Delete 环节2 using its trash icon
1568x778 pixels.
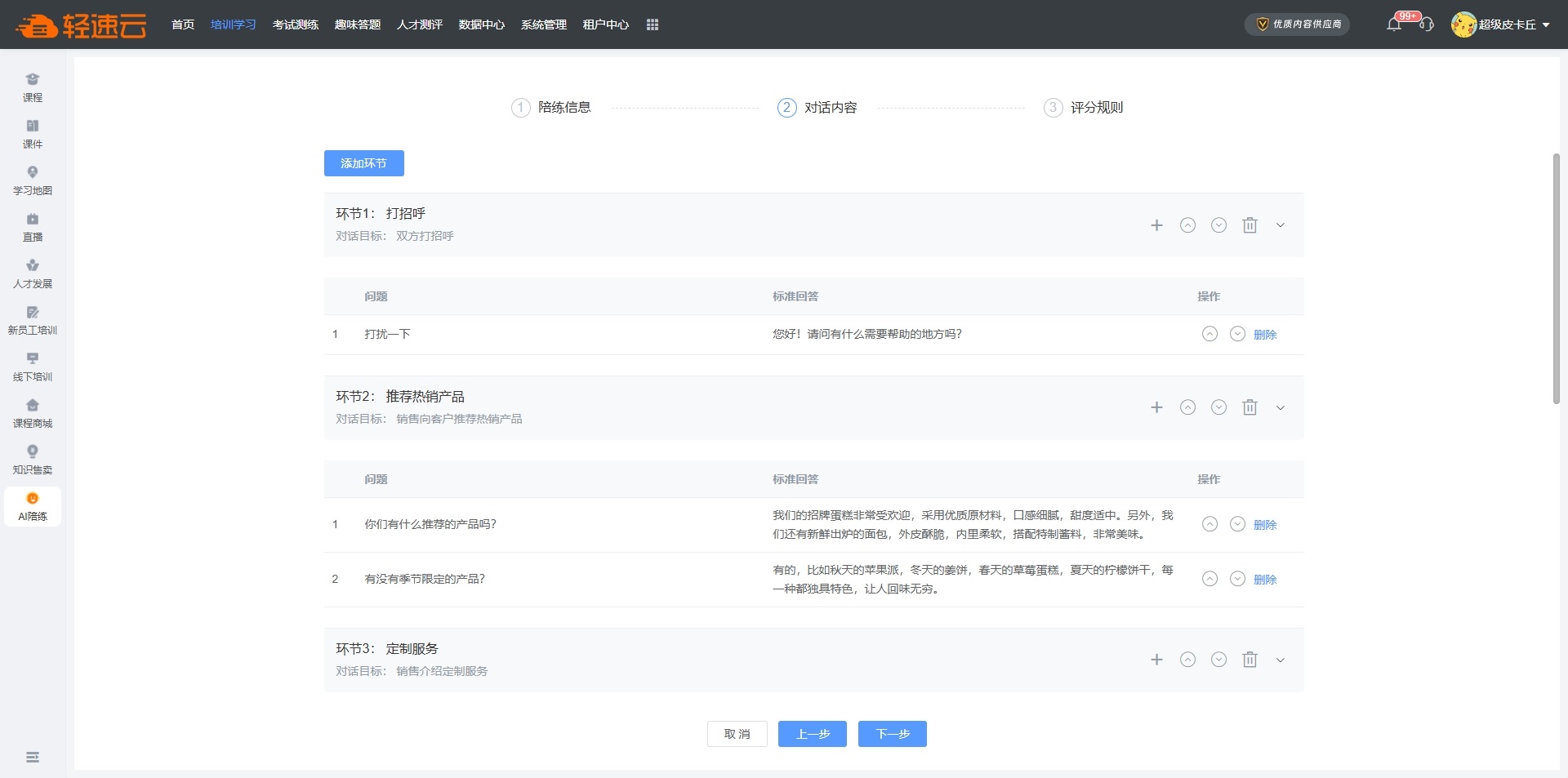(1249, 407)
